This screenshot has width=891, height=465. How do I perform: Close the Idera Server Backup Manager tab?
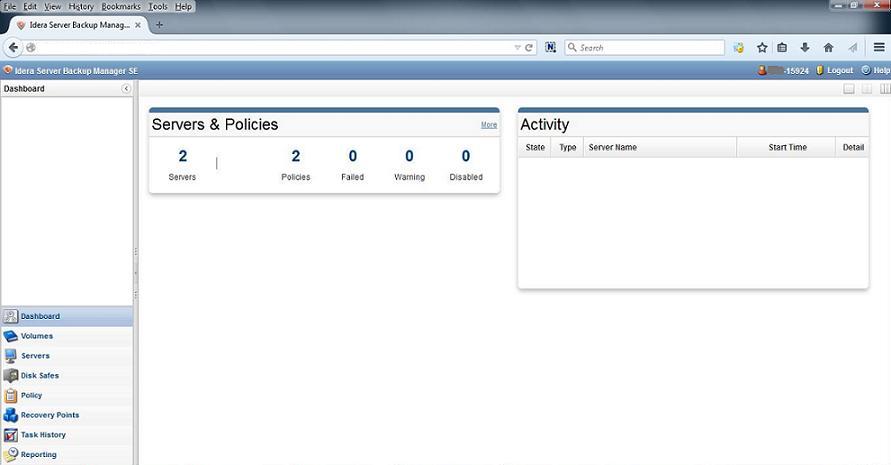tap(138, 25)
